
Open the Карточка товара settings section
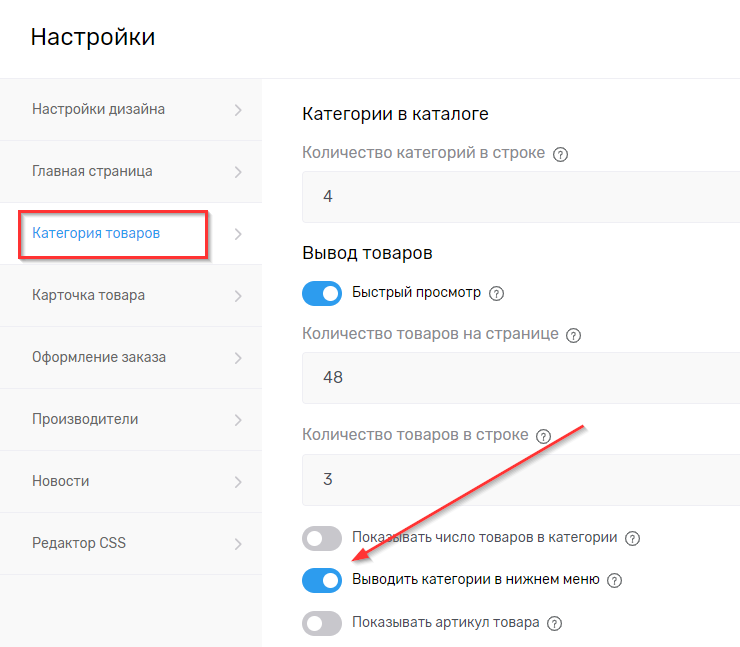[89, 296]
